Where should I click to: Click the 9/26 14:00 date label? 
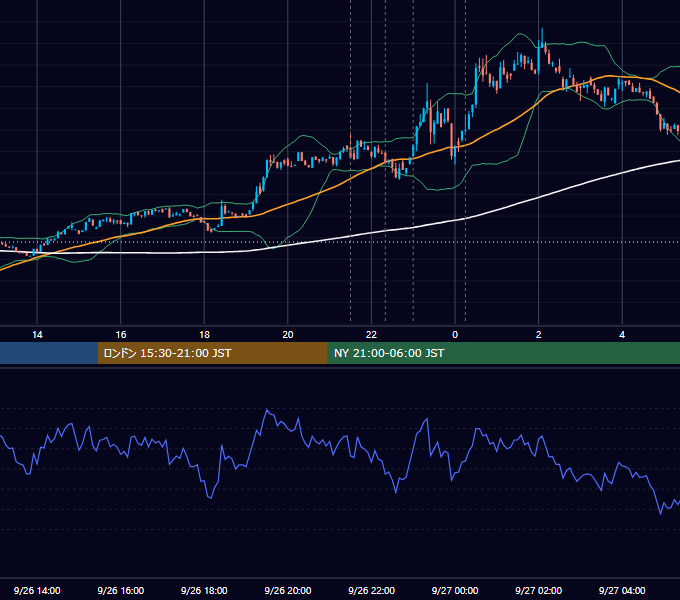click(x=37, y=590)
